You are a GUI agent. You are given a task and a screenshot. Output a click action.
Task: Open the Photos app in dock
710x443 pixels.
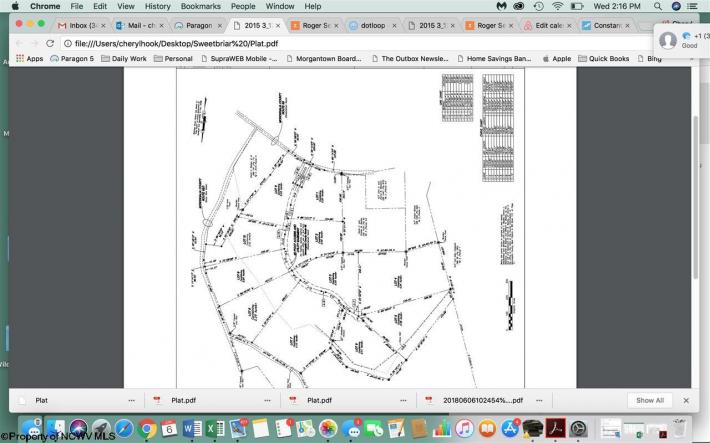click(x=328, y=429)
